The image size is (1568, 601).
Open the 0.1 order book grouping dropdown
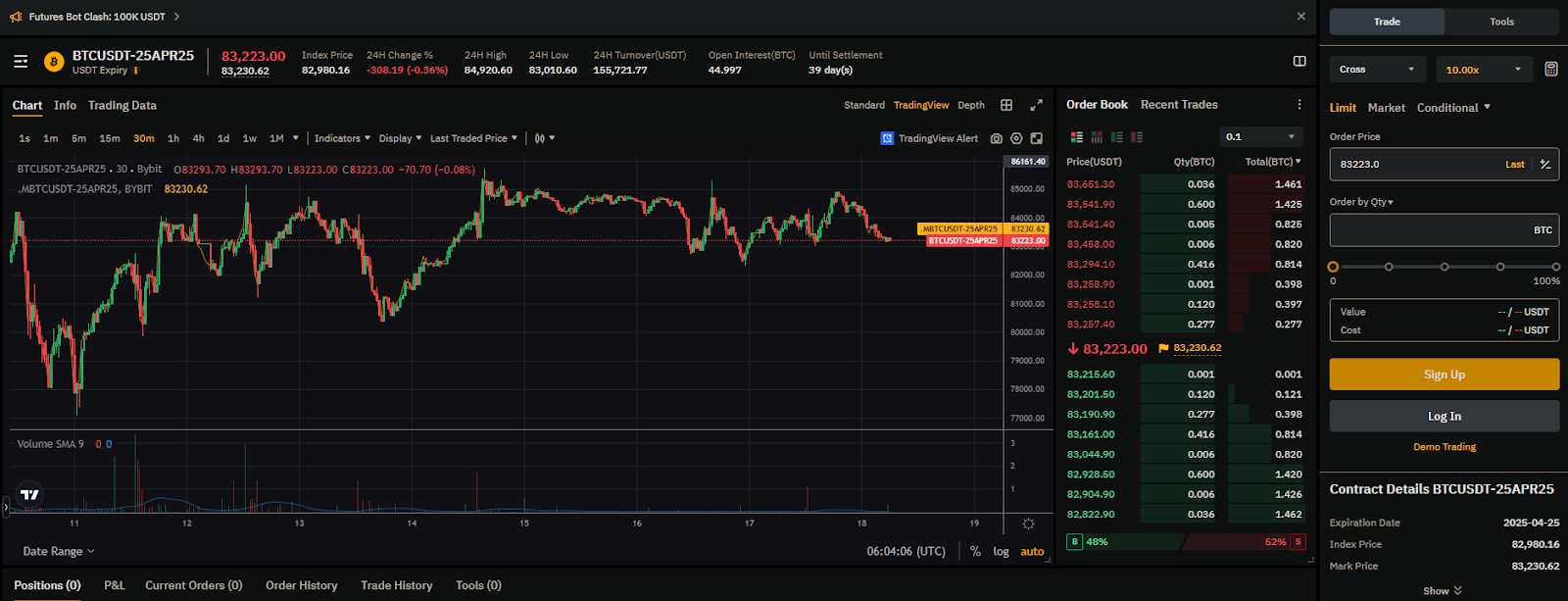click(x=1260, y=136)
